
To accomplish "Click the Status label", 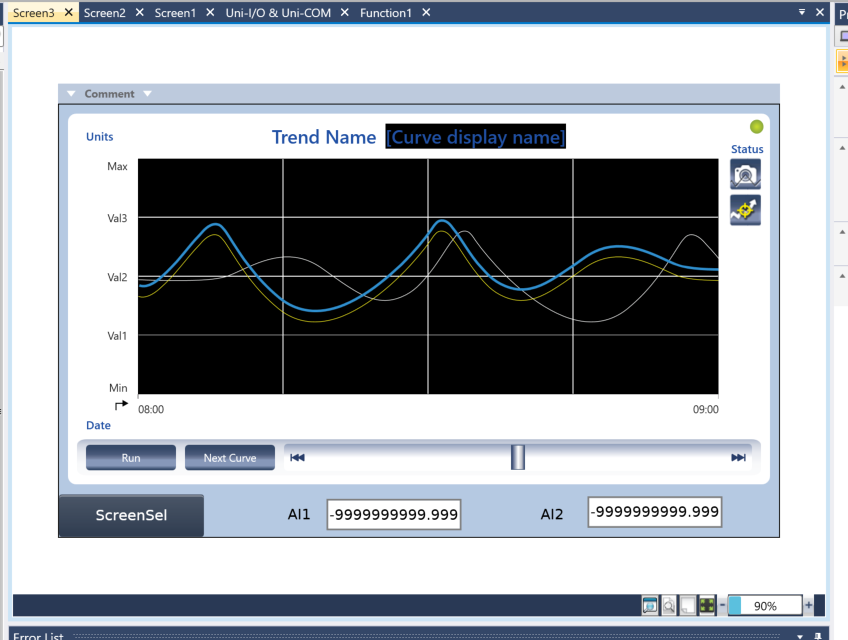I will (747, 149).
